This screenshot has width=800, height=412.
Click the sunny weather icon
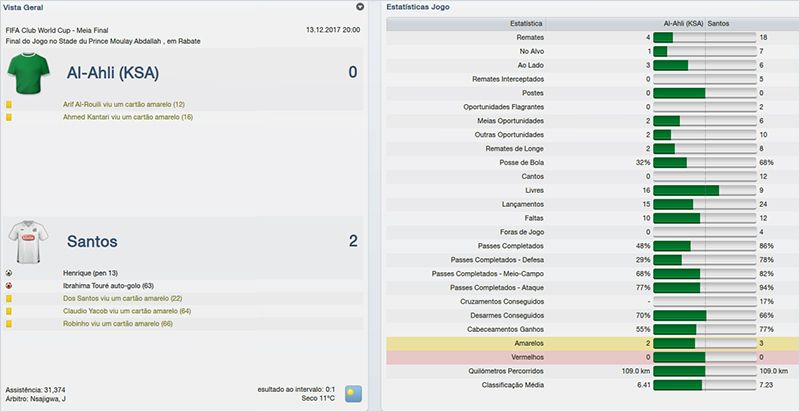(x=354, y=394)
